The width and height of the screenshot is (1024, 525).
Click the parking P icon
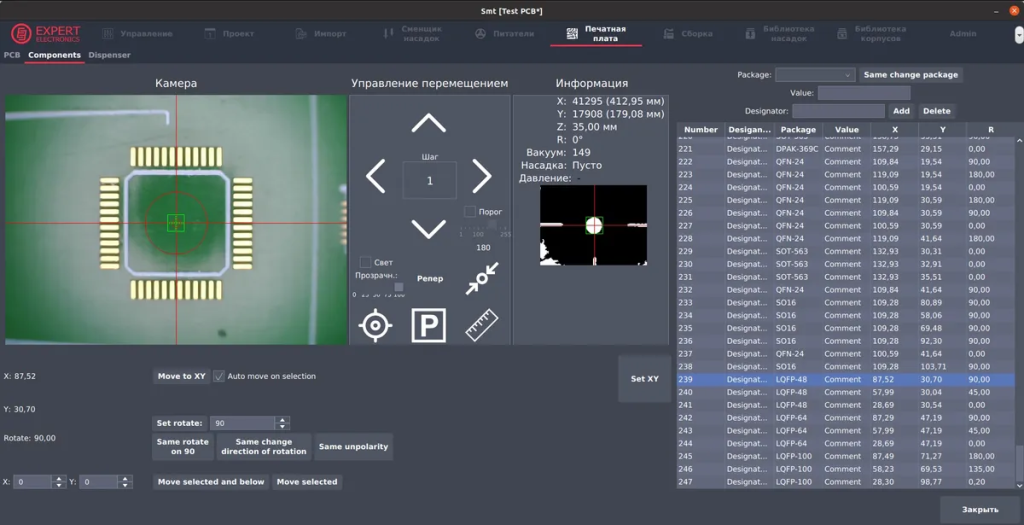pos(429,325)
